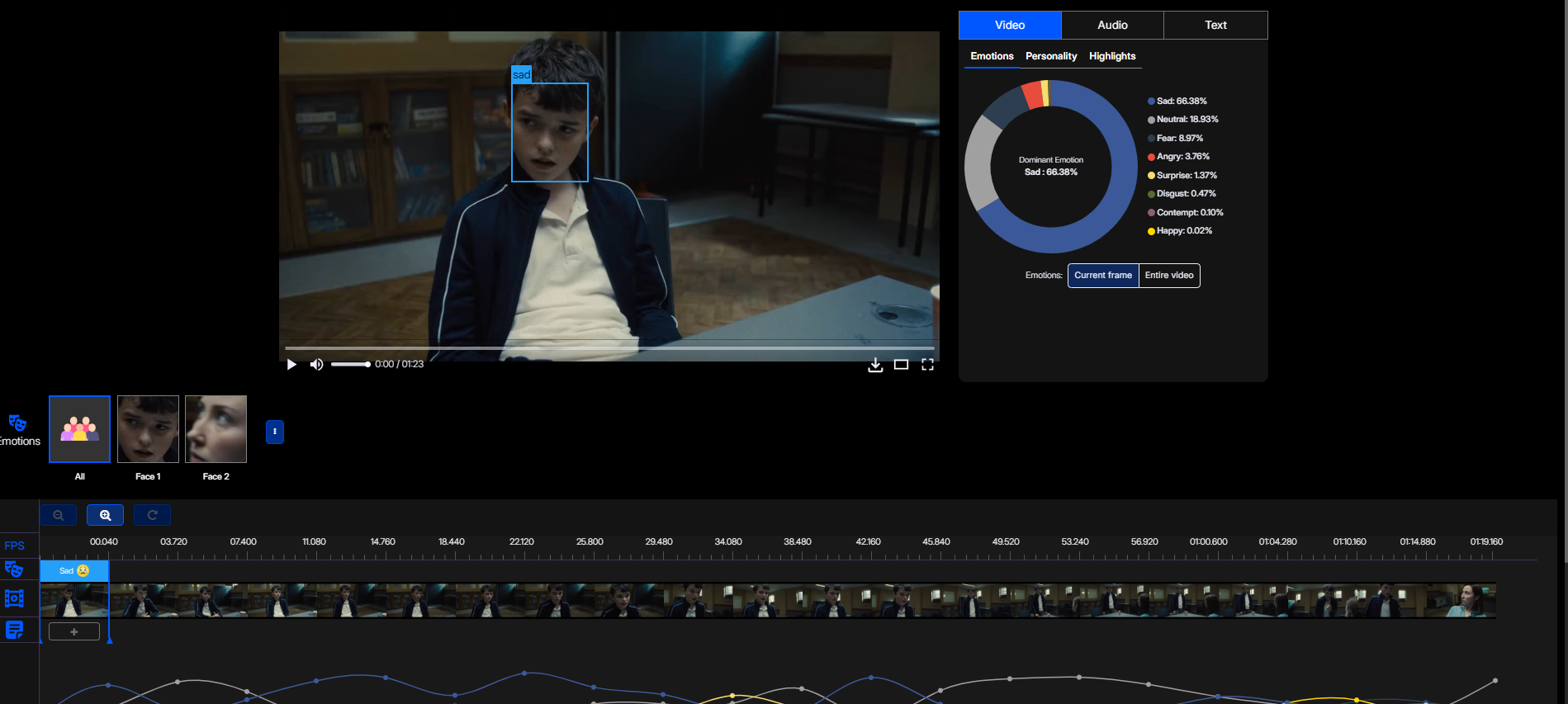Switch player to theater mode
Viewport: 1568px width, 704px height.
[x=901, y=365]
